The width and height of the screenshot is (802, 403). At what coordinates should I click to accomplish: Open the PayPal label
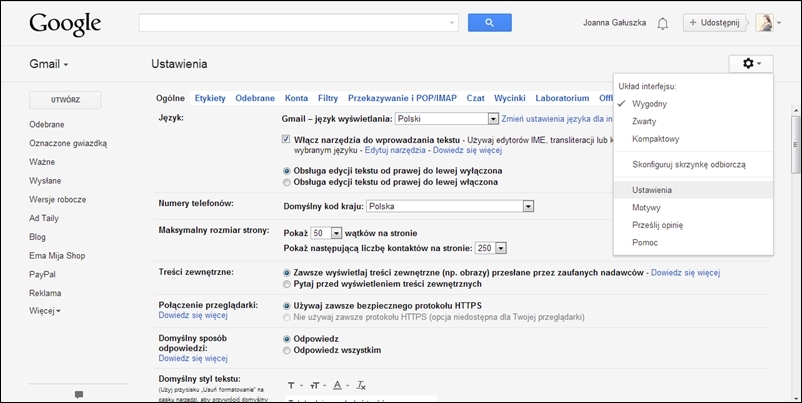pos(42,275)
